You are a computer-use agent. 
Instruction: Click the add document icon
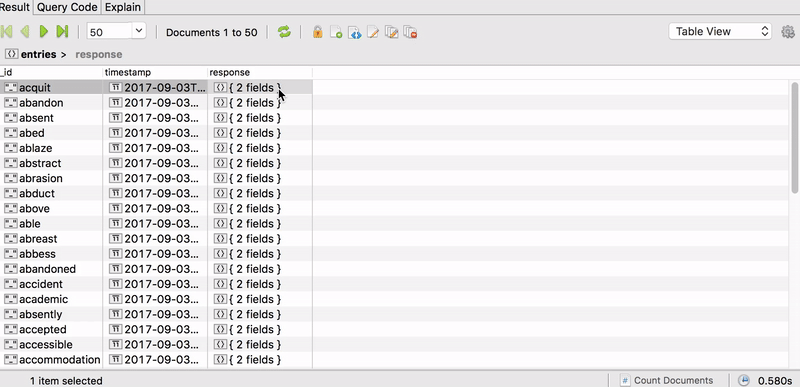(x=336, y=32)
